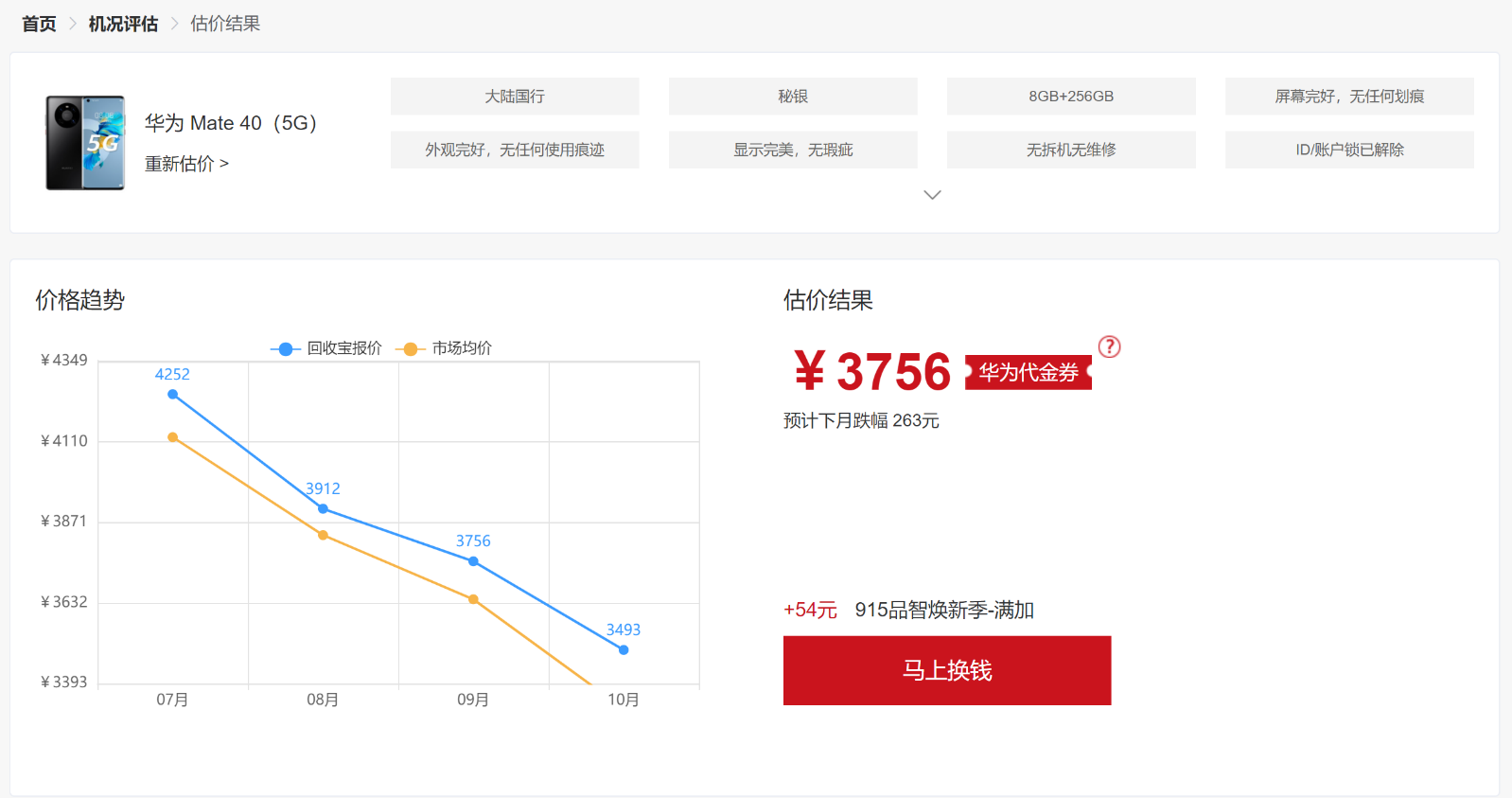The image size is (1512, 798).
Task: Select 无拆机无维修 tag
Action: [1071, 150]
